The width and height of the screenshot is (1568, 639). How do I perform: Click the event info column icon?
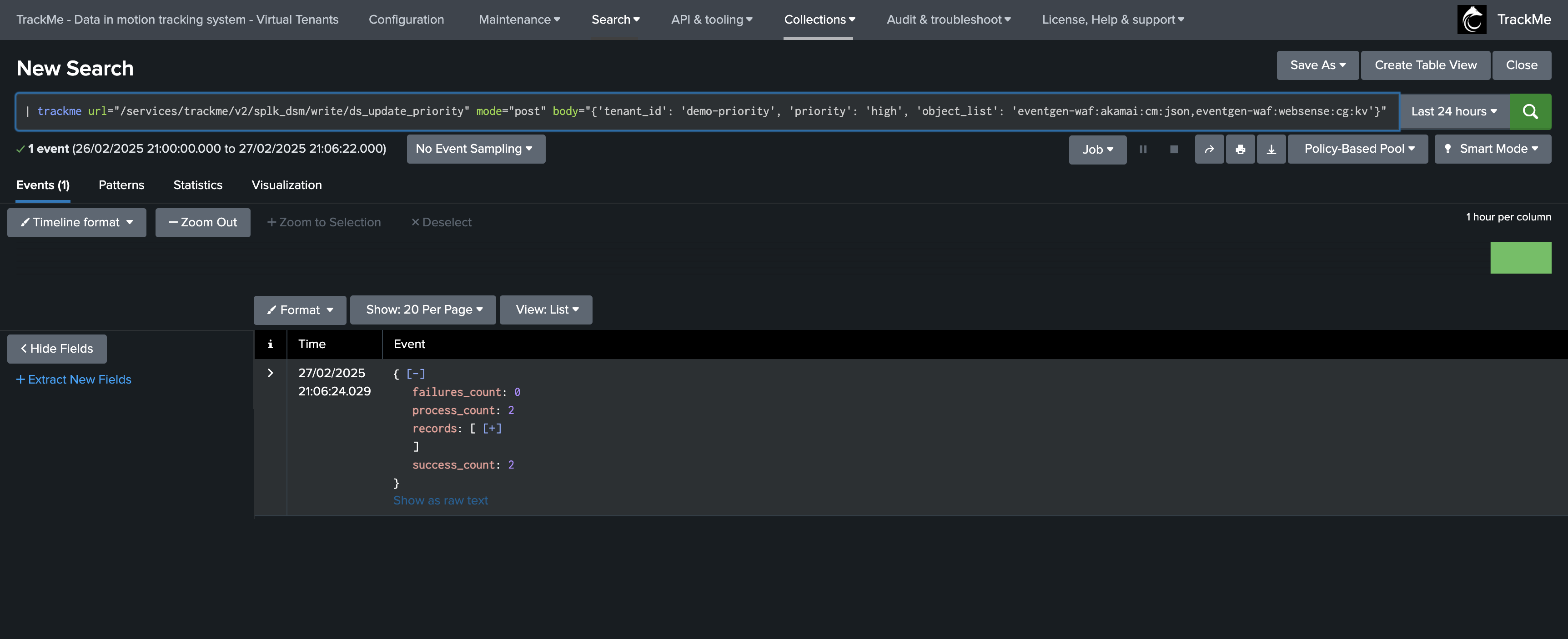tap(270, 344)
